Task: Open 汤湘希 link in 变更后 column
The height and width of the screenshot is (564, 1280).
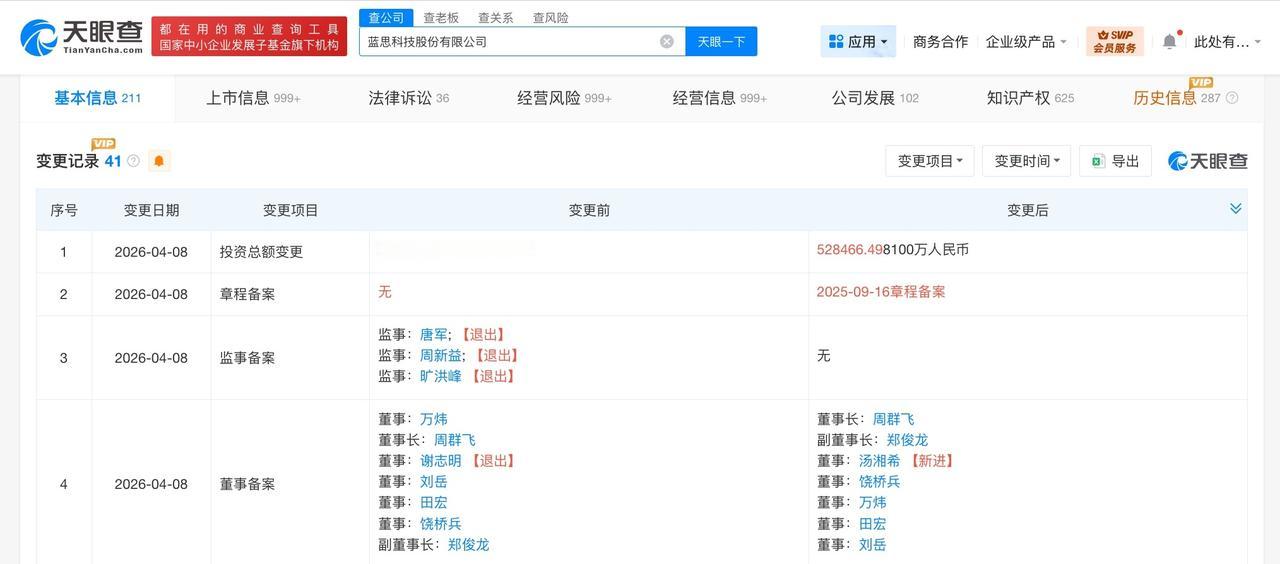Action: tap(880, 461)
